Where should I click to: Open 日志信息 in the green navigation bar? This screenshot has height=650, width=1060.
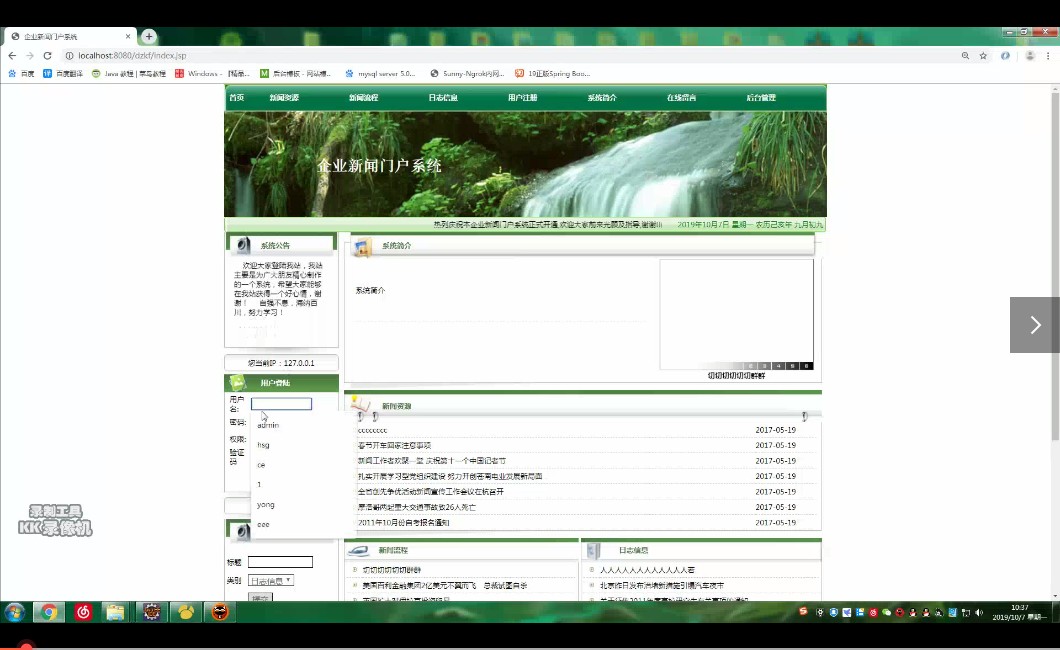tap(443, 98)
